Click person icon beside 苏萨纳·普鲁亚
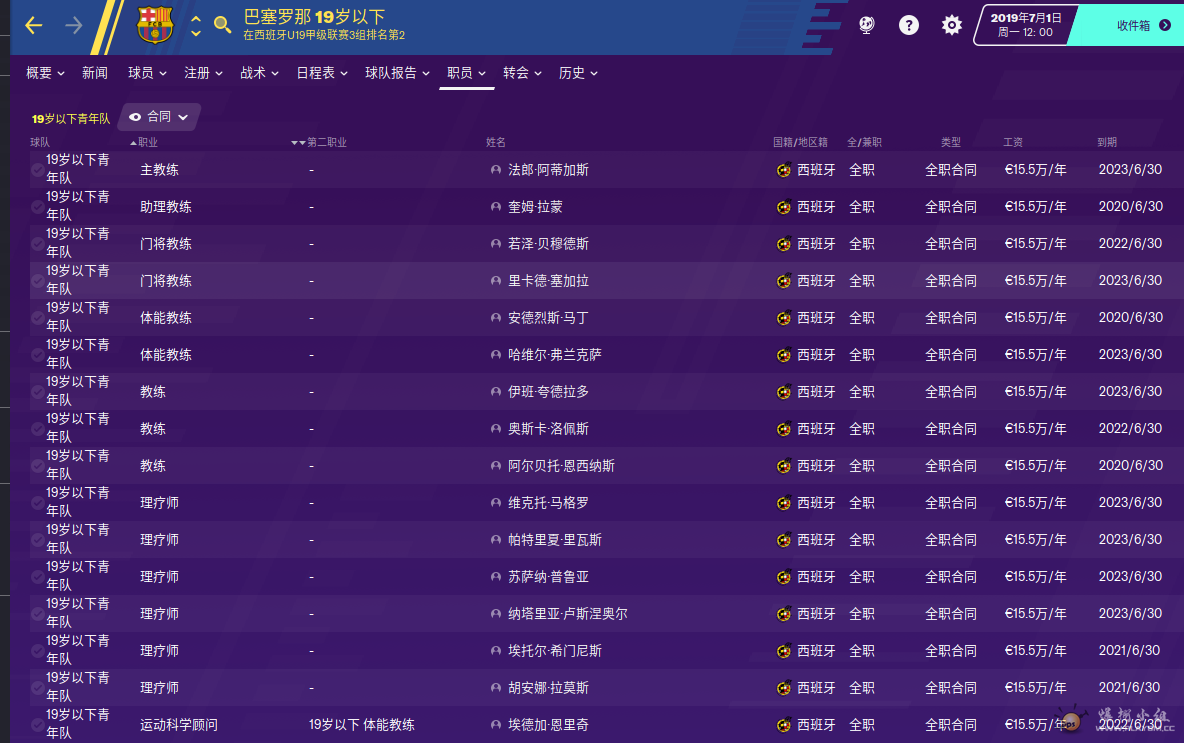The image size is (1184, 743). 495,577
